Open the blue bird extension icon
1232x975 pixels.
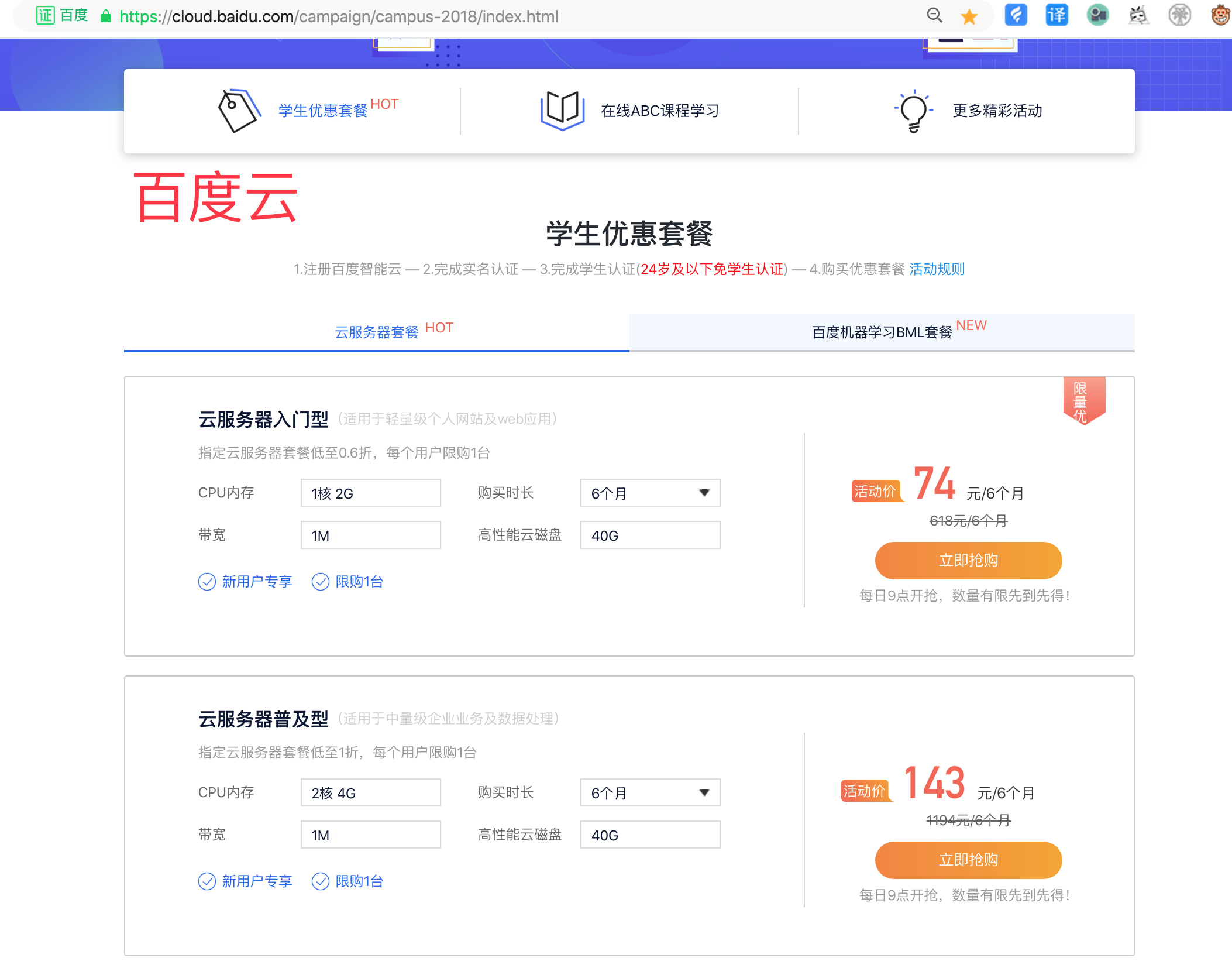click(x=1016, y=15)
